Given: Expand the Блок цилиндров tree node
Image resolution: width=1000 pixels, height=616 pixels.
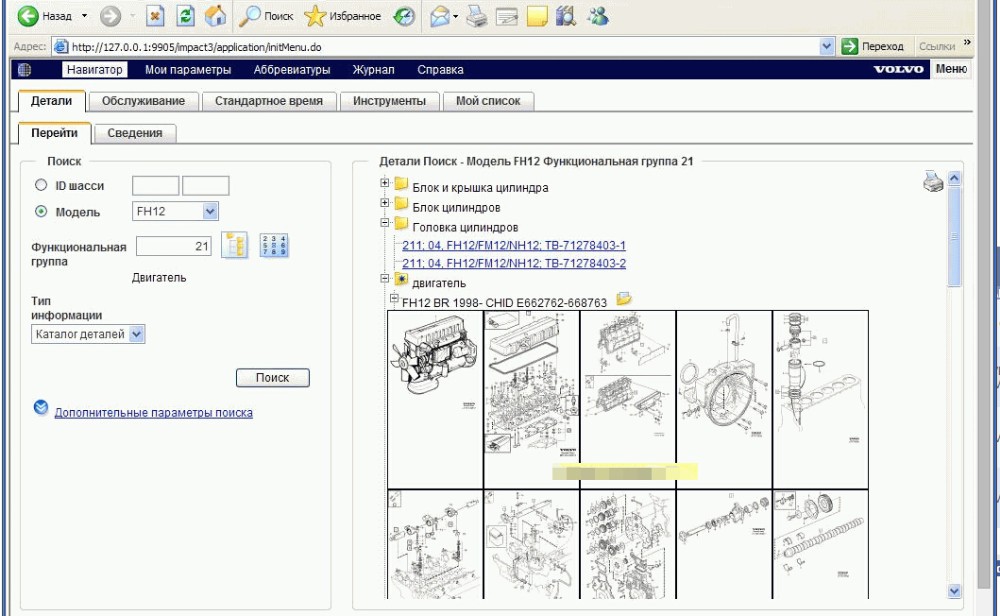Looking at the screenshot, I should click(385, 203).
